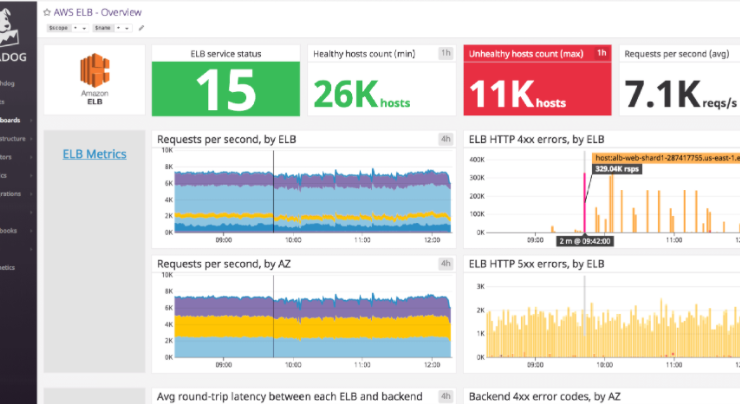This screenshot has height=404, width=740.
Task: Click the 11K hosts unhealthy count value
Action: (x=517, y=94)
